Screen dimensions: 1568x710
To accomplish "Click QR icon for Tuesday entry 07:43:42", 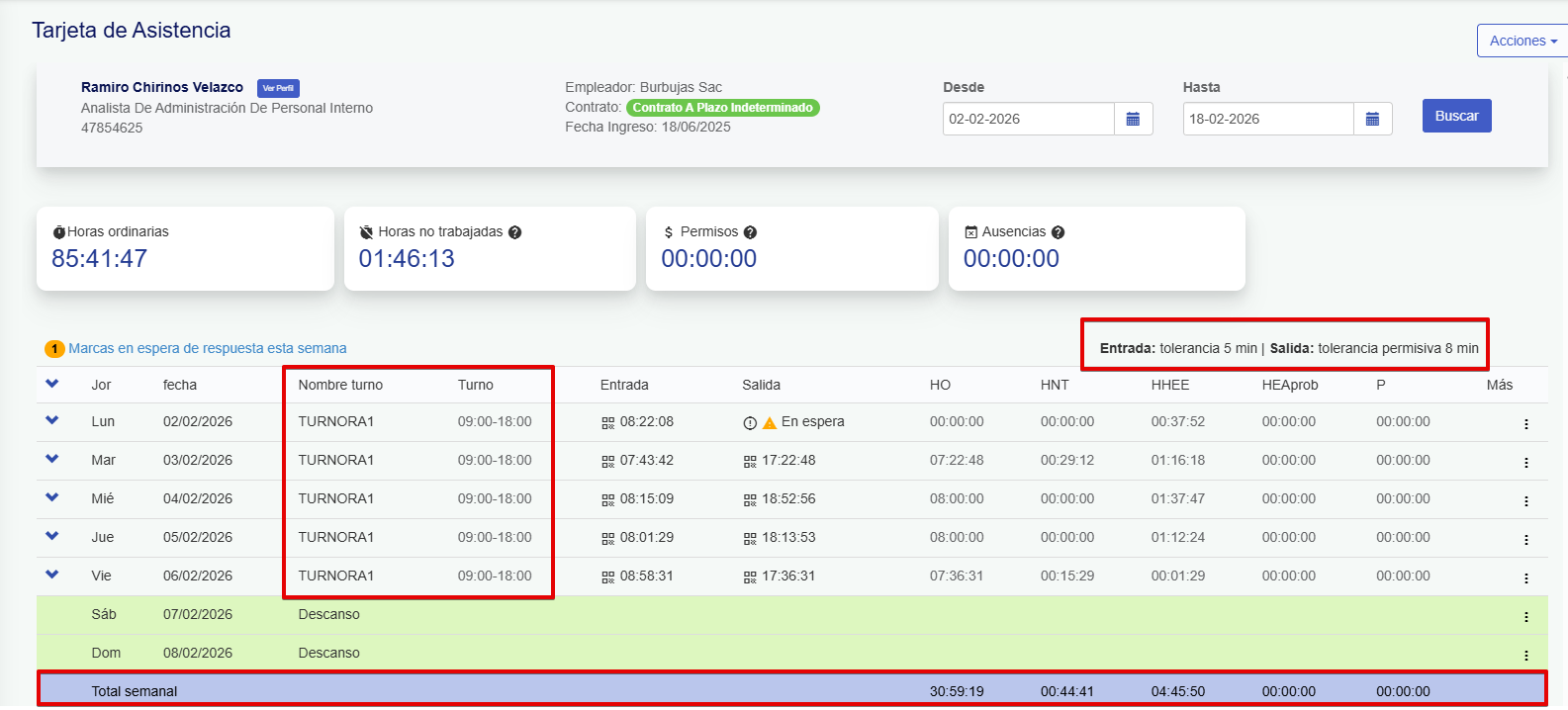I will pos(607,461).
